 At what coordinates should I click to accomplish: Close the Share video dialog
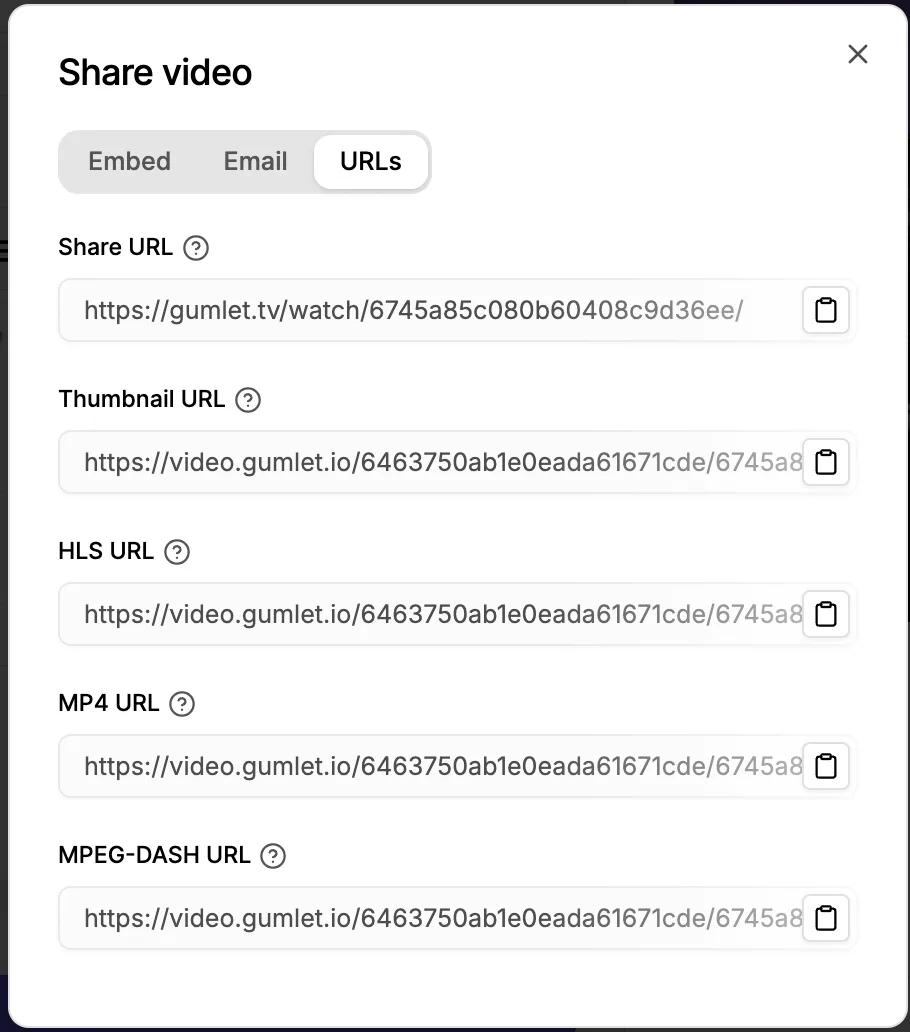click(x=858, y=54)
